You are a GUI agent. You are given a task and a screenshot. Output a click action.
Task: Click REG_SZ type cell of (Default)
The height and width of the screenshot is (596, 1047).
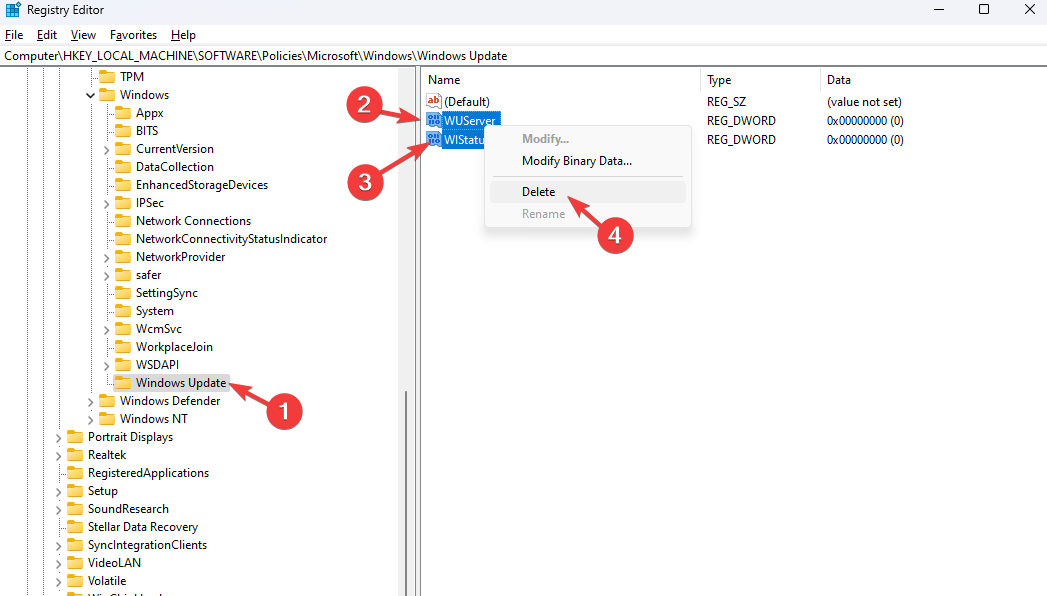point(726,101)
